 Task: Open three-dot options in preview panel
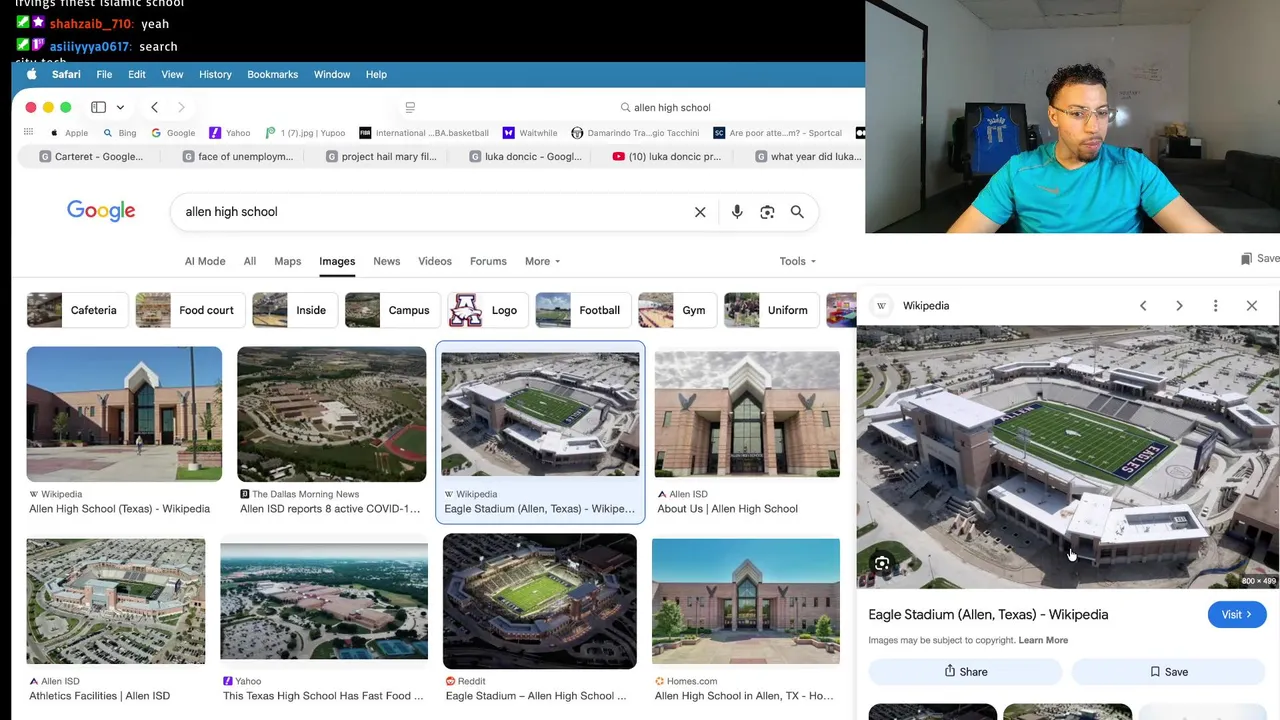point(1215,306)
